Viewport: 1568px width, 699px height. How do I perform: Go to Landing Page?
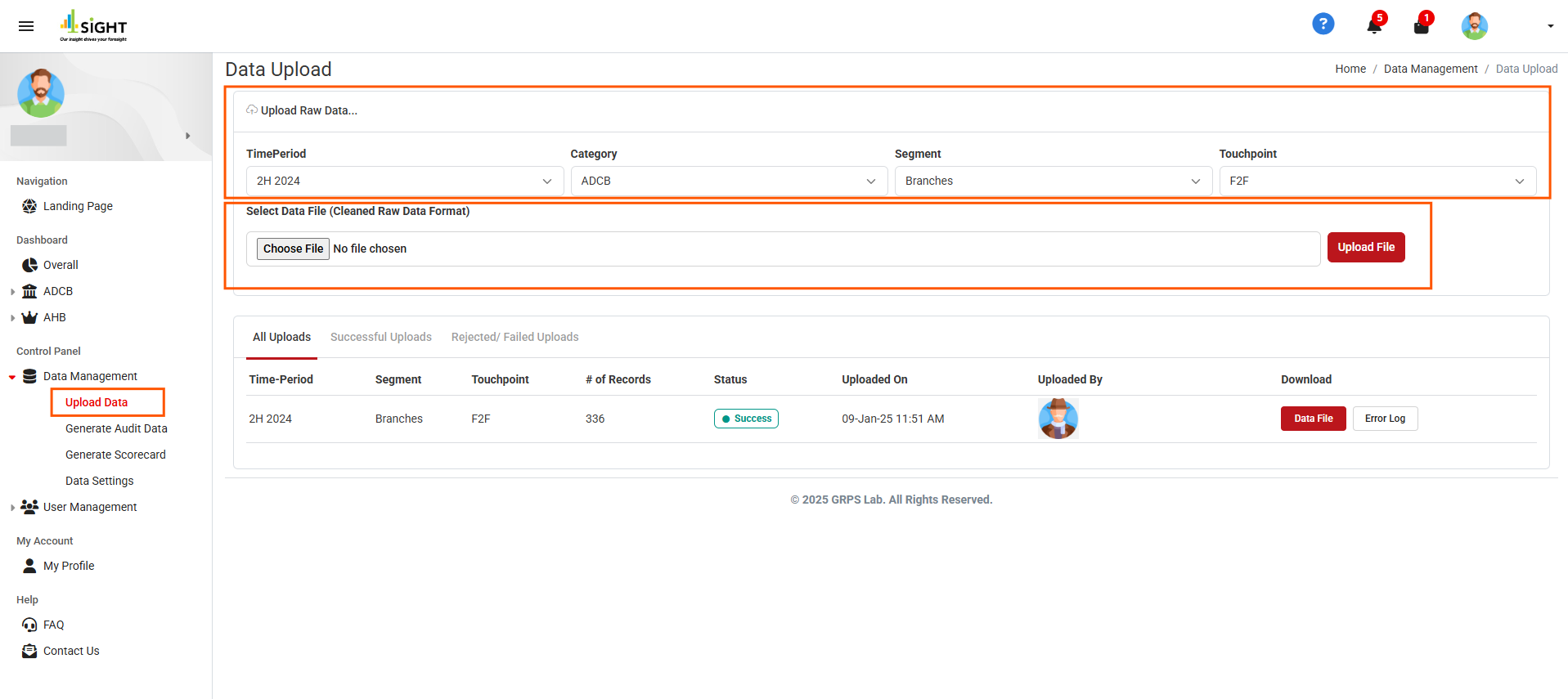click(78, 206)
